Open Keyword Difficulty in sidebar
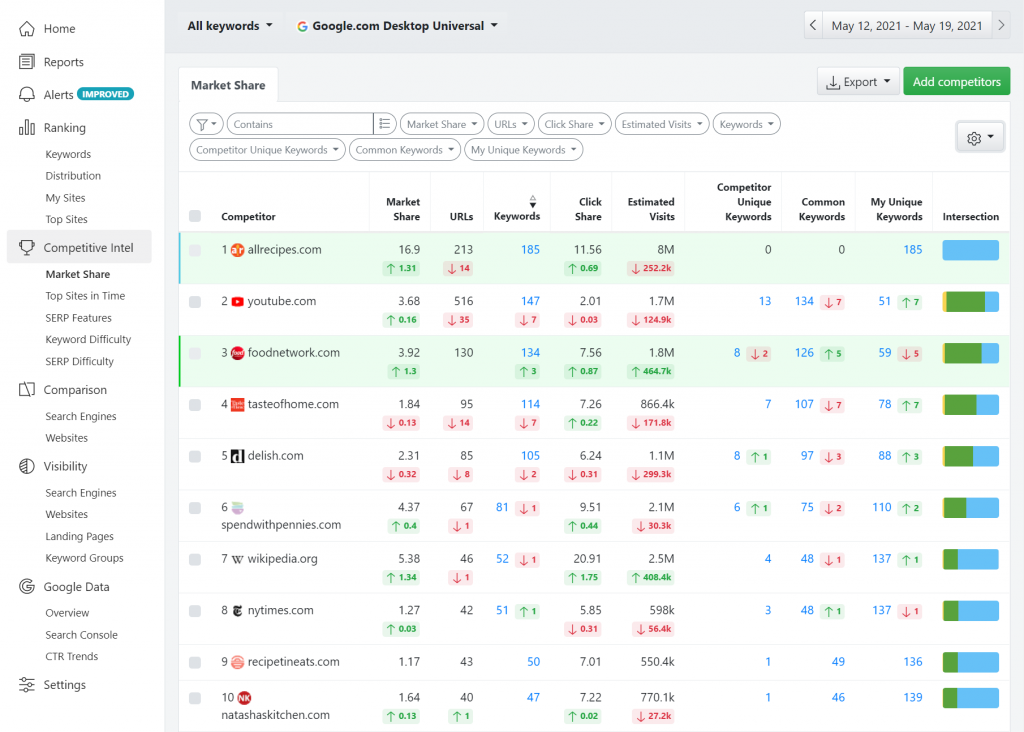 88,340
